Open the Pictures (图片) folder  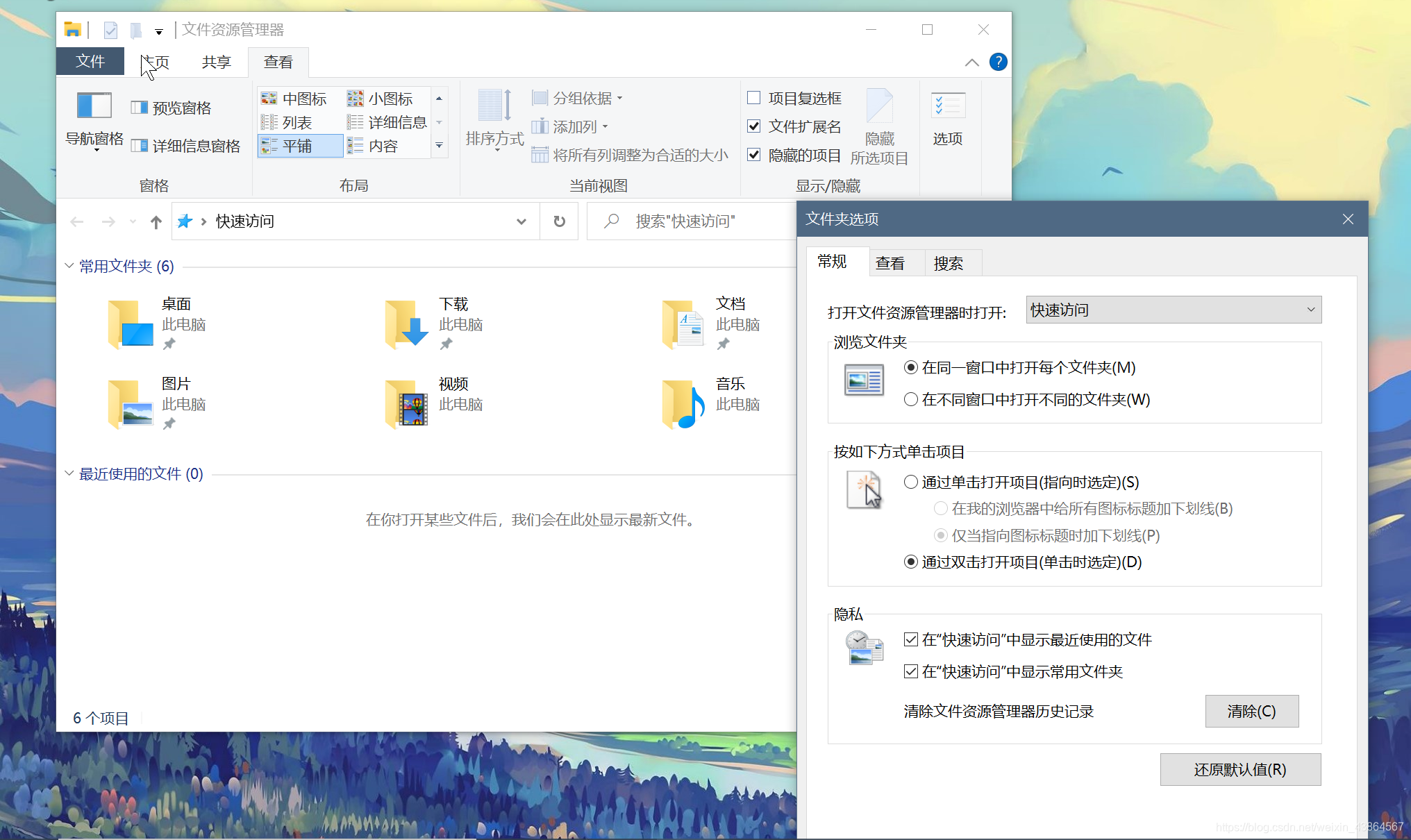pyautogui.click(x=158, y=403)
